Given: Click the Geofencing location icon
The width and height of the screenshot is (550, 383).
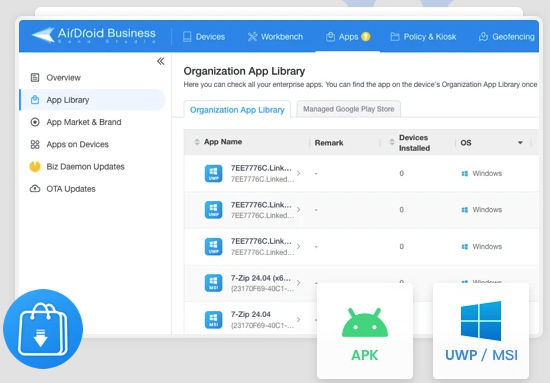Looking at the screenshot, I should coord(483,36).
